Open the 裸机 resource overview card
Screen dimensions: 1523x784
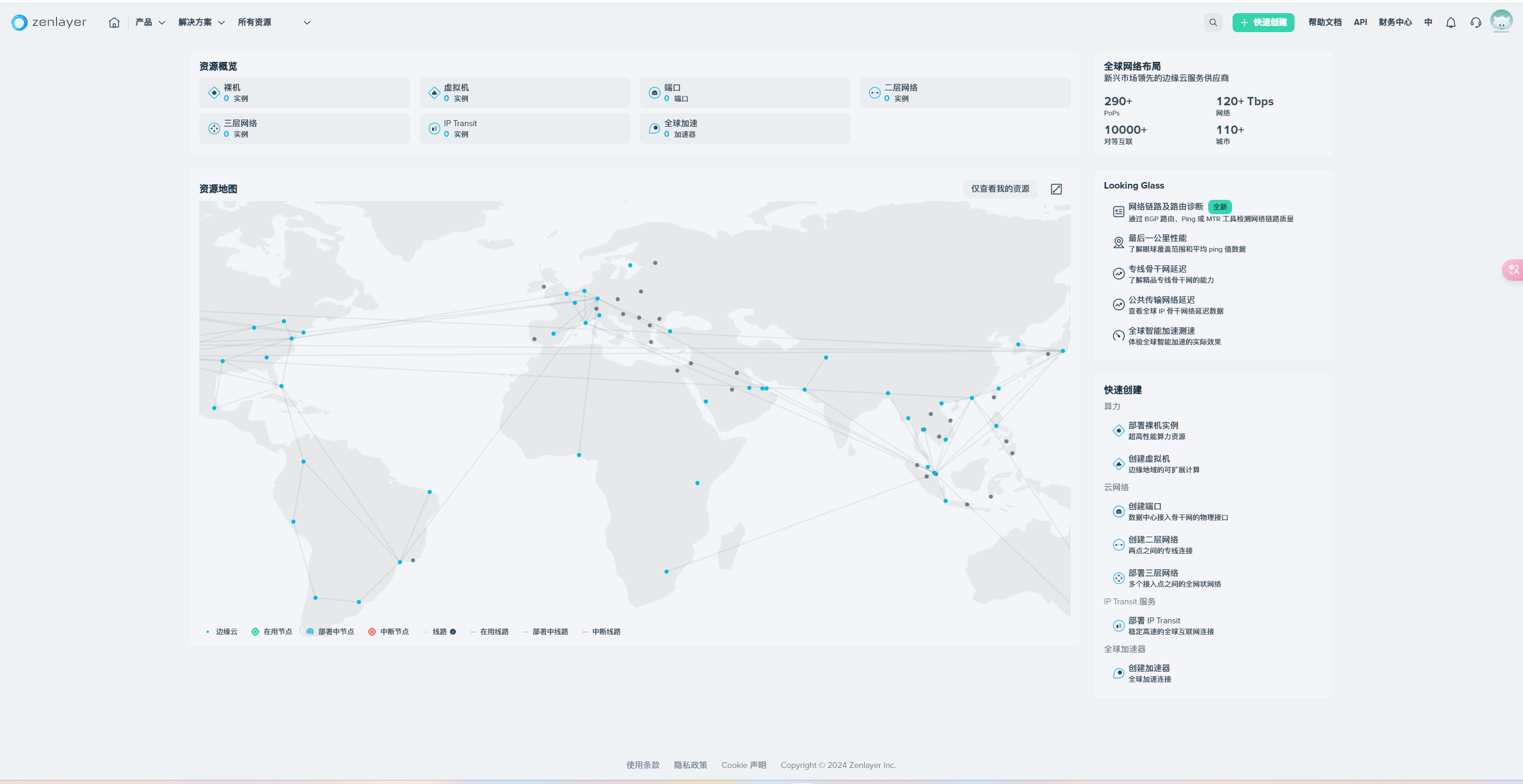[305, 93]
